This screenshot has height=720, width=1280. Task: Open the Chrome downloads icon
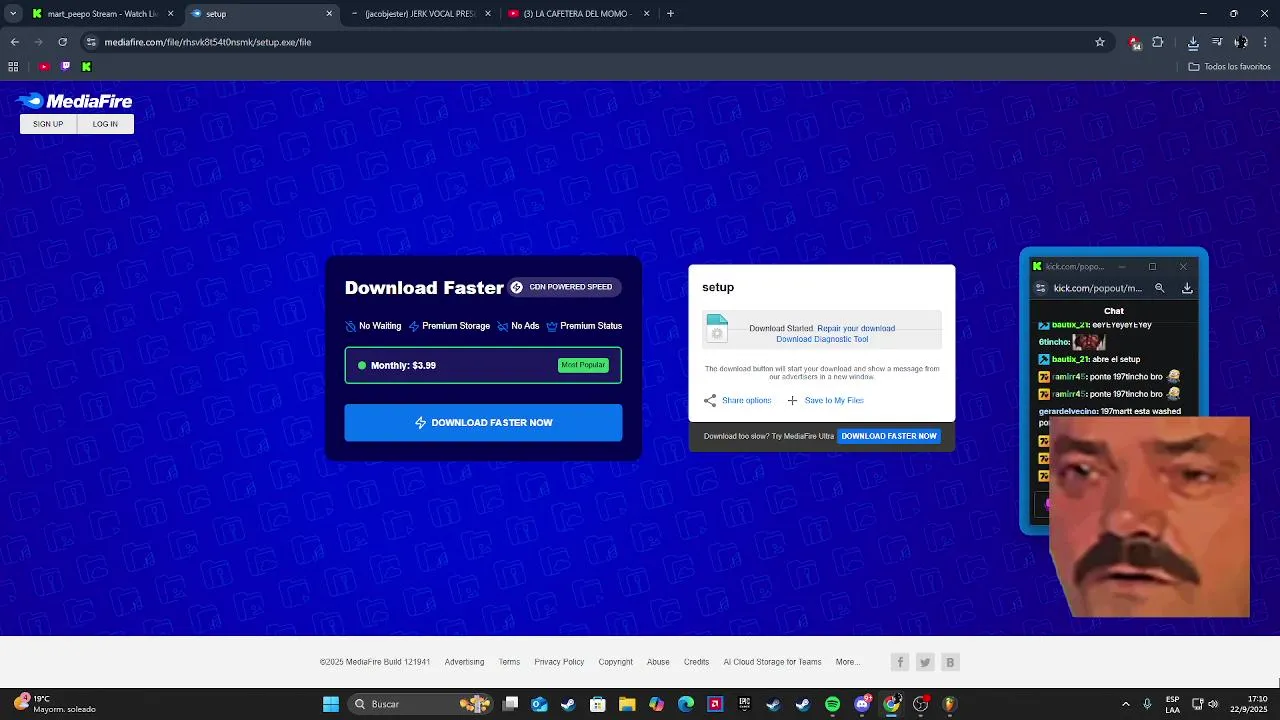pyautogui.click(x=1193, y=42)
